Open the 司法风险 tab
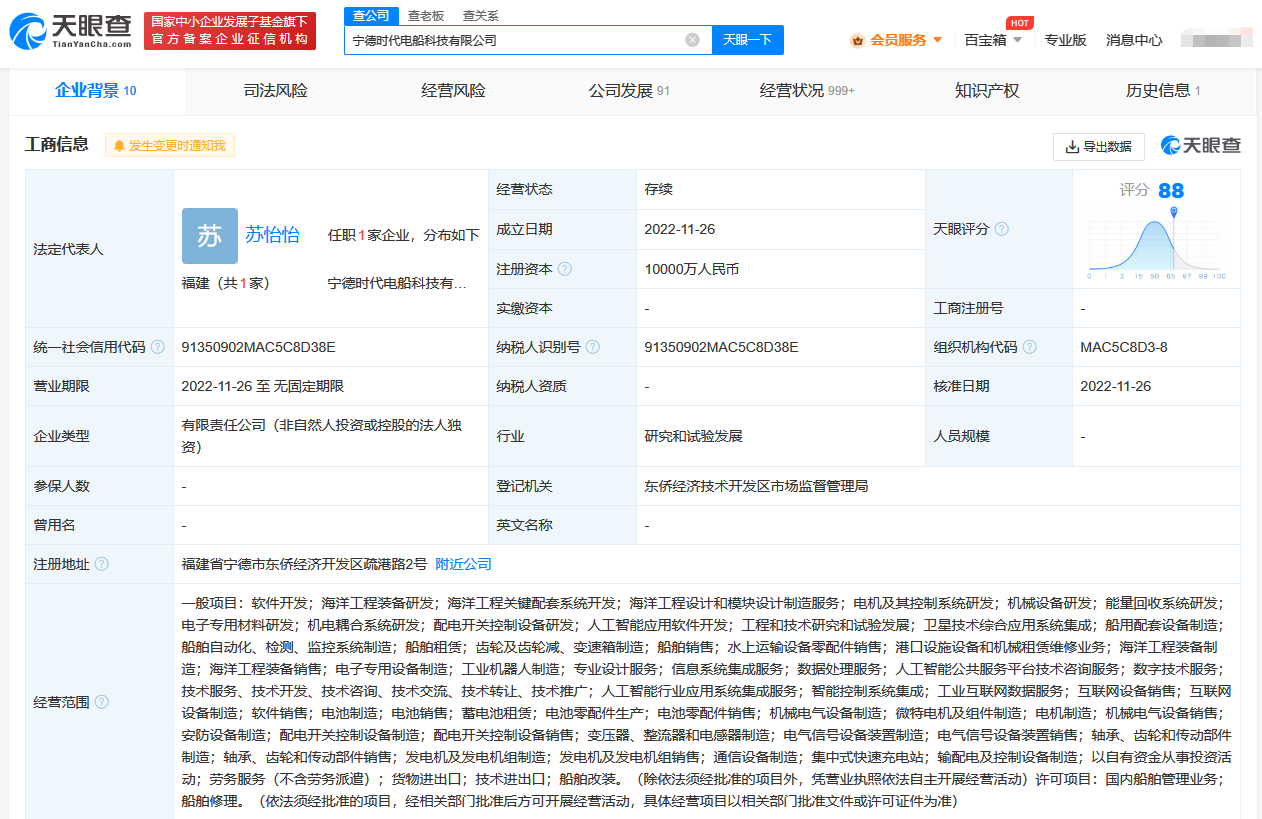This screenshot has width=1262, height=819. pos(275,91)
